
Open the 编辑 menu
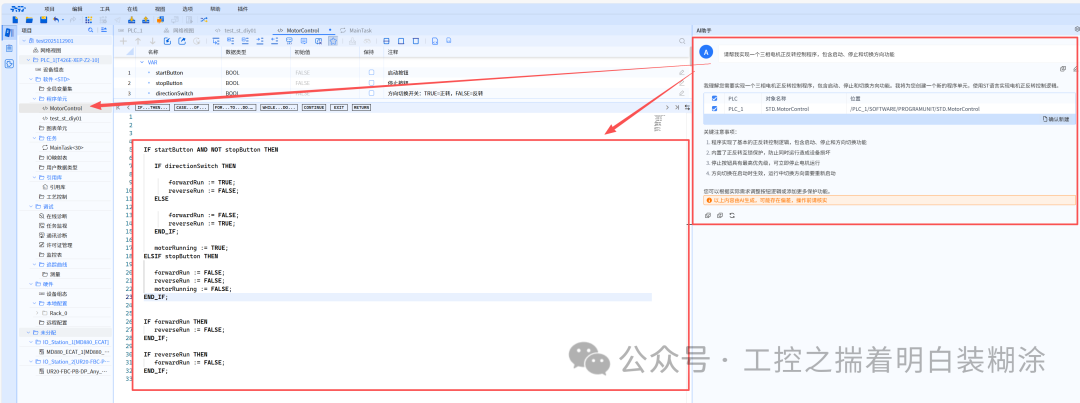tap(77, 9)
